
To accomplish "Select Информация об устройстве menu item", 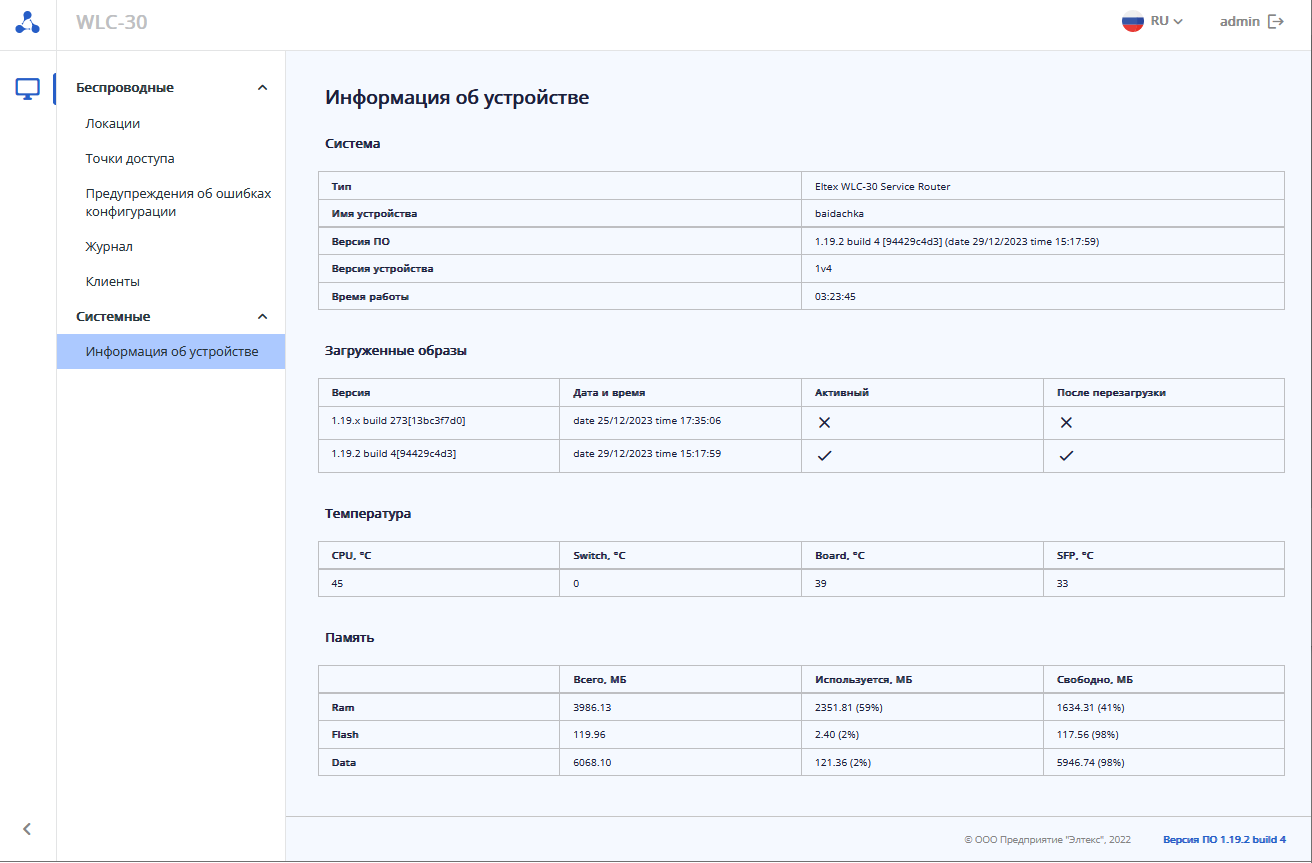I will [x=172, y=352].
